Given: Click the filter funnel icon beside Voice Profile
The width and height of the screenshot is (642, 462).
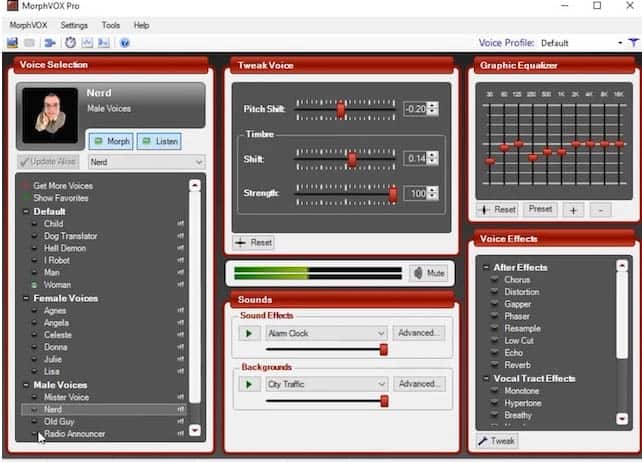Looking at the screenshot, I should (x=633, y=43).
